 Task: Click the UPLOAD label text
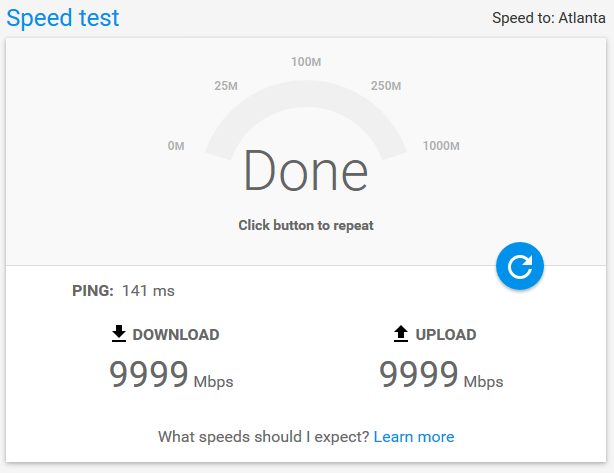[x=446, y=335]
